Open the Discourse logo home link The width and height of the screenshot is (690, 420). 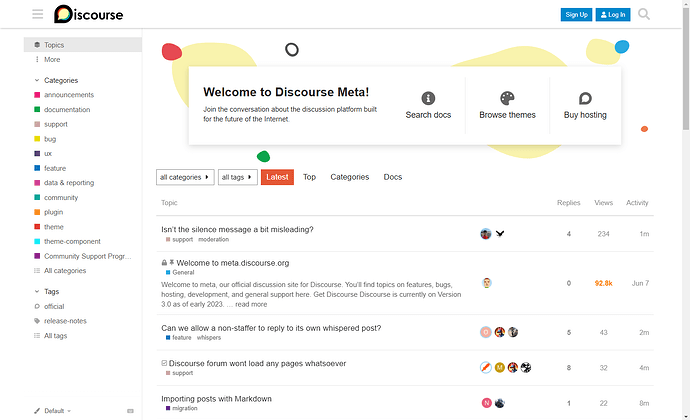pyautogui.click(x=88, y=15)
